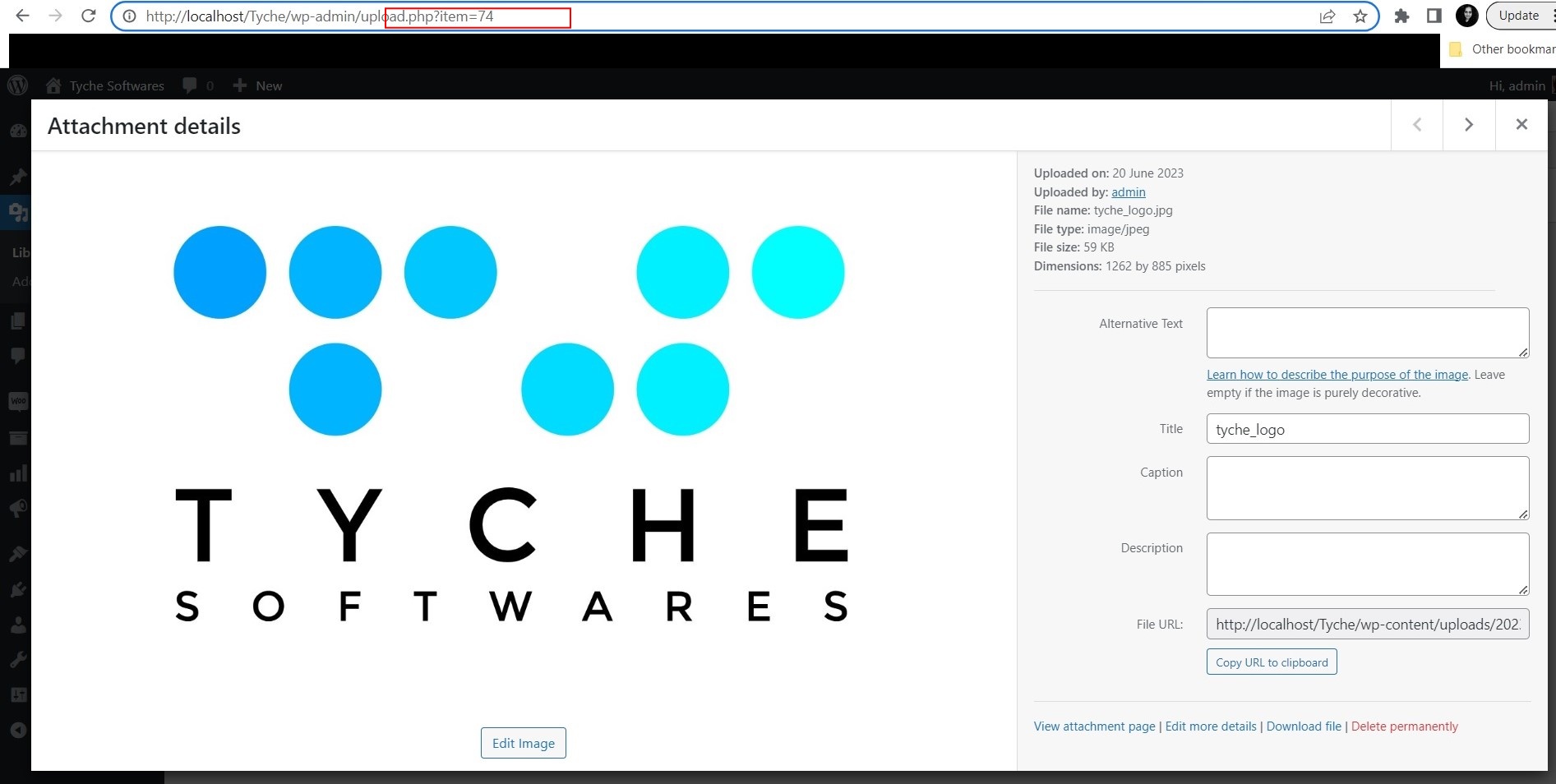Click the Edit Image button

pyautogui.click(x=524, y=743)
